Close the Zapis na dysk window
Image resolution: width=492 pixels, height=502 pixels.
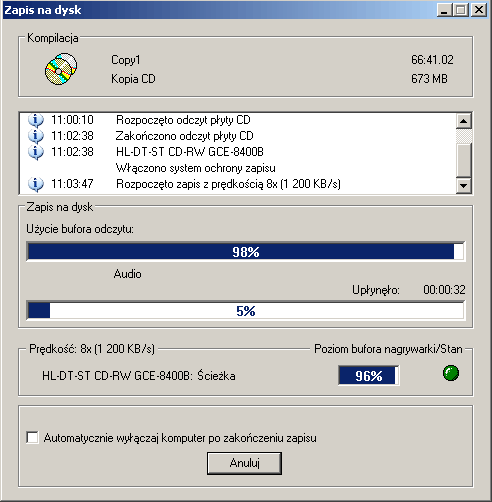click(x=479, y=10)
